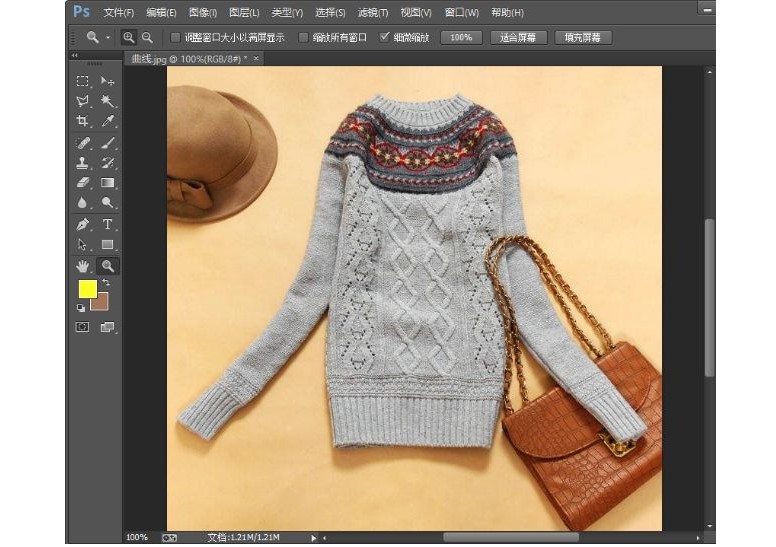Select the Rectangular Marquee tool
776x547 pixels.
(x=83, y=80)
